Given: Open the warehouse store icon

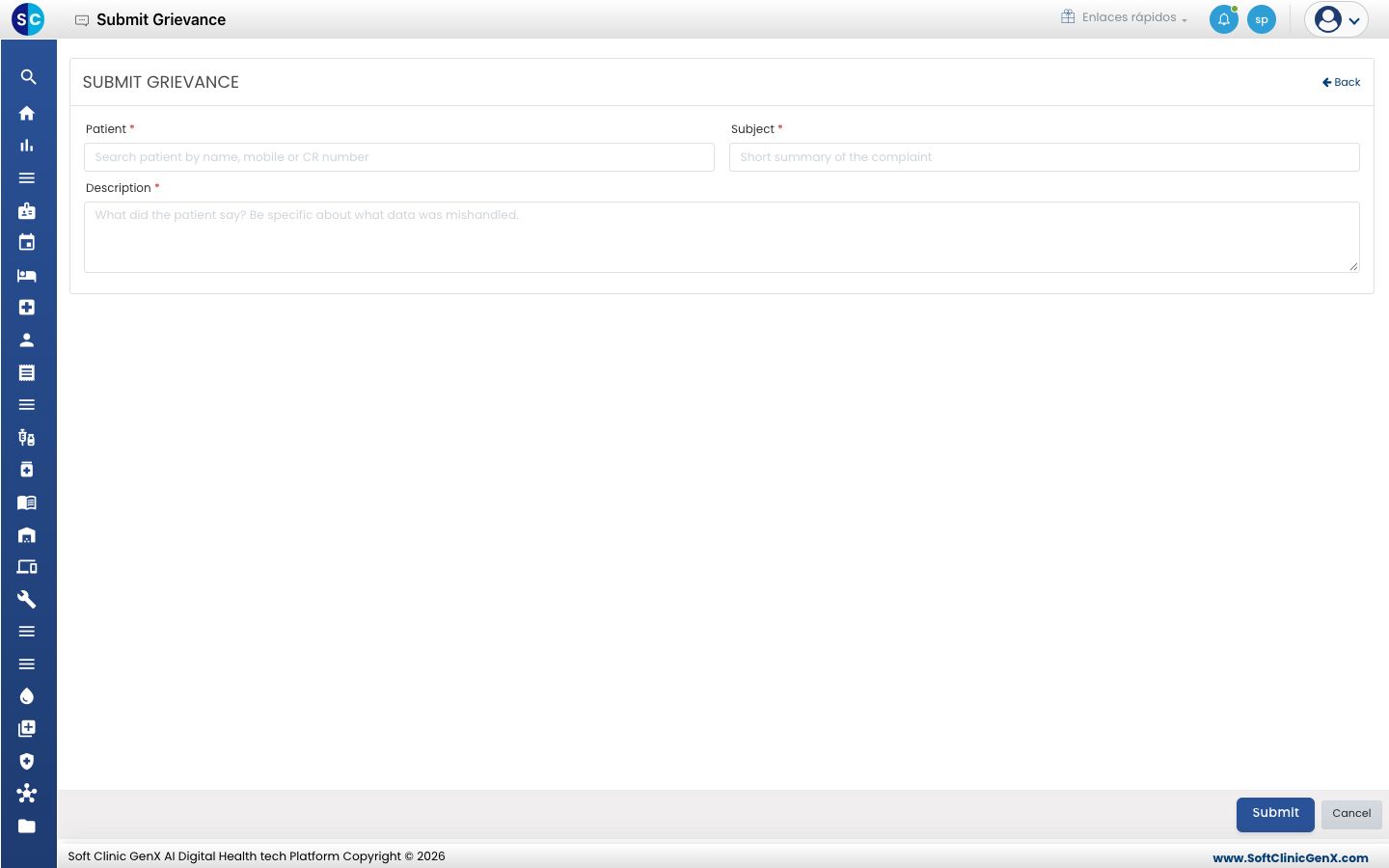Looking at the screenshot, I should (x=27, y=535).
